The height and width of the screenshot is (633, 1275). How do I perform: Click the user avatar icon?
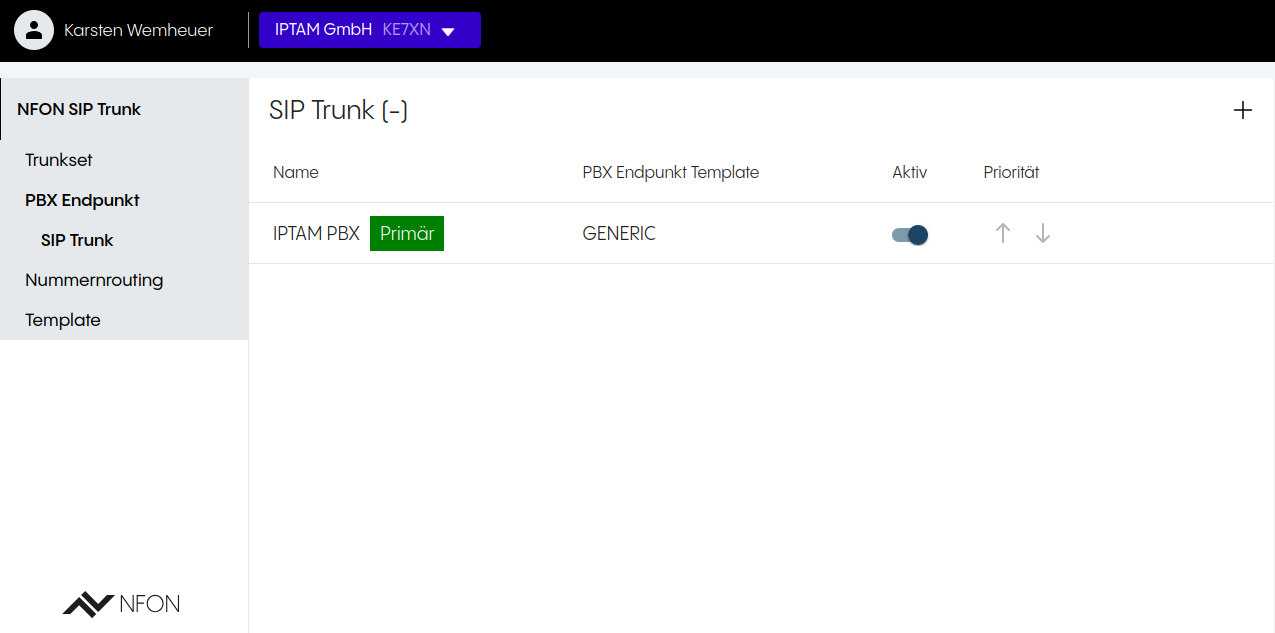34,30
